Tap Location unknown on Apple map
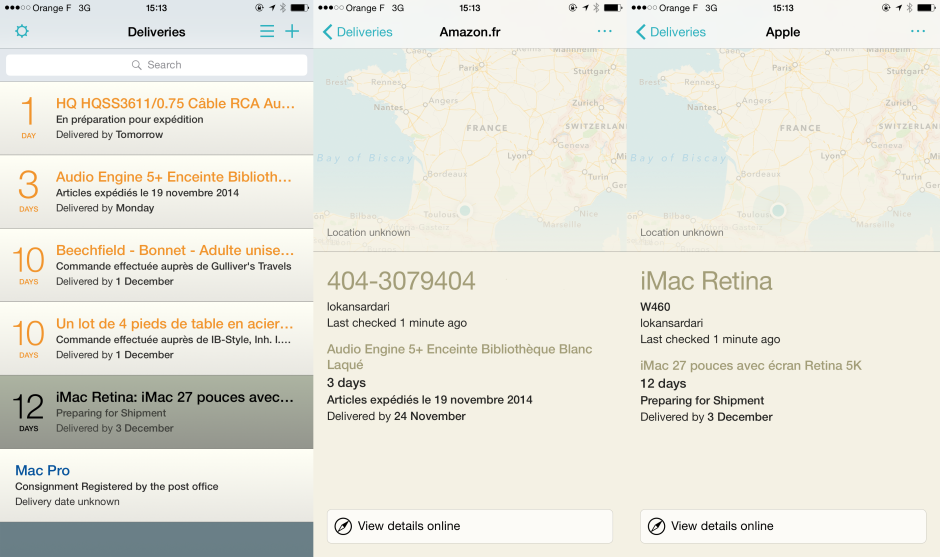Screen dimensions: 940x557 pos(682,233)
